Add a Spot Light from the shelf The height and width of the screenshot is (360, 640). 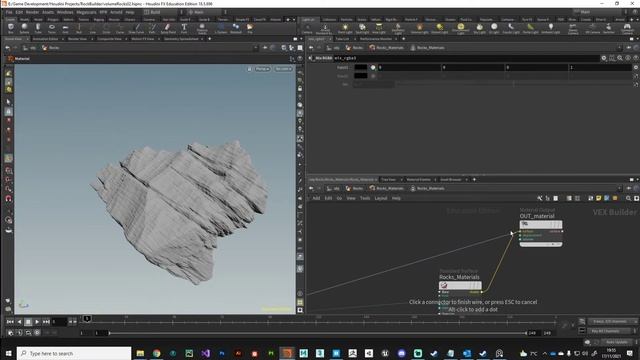[362, 28]
